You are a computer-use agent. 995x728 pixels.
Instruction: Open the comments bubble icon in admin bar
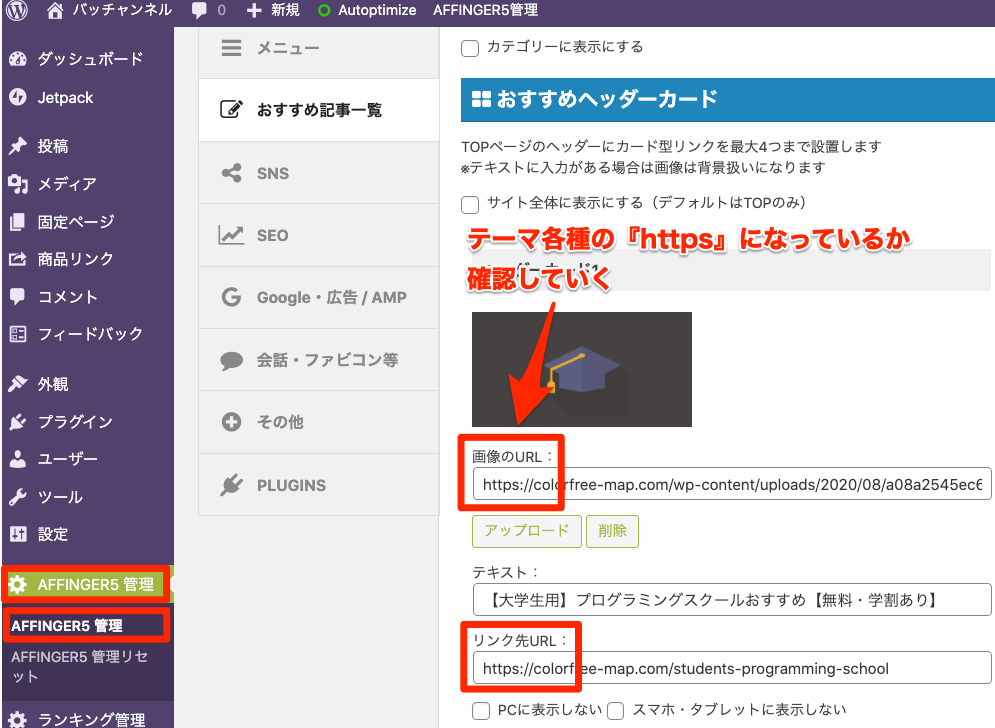click(199, 11)
